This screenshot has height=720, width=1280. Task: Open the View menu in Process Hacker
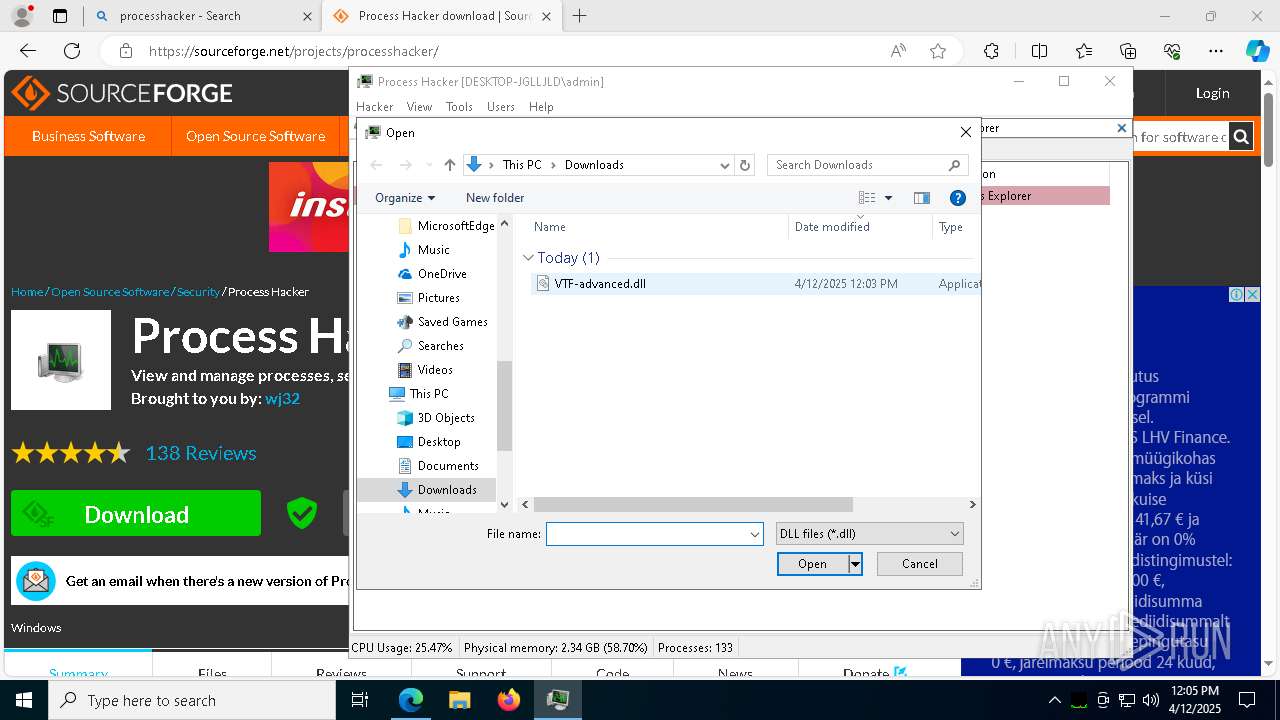point(419,107)
